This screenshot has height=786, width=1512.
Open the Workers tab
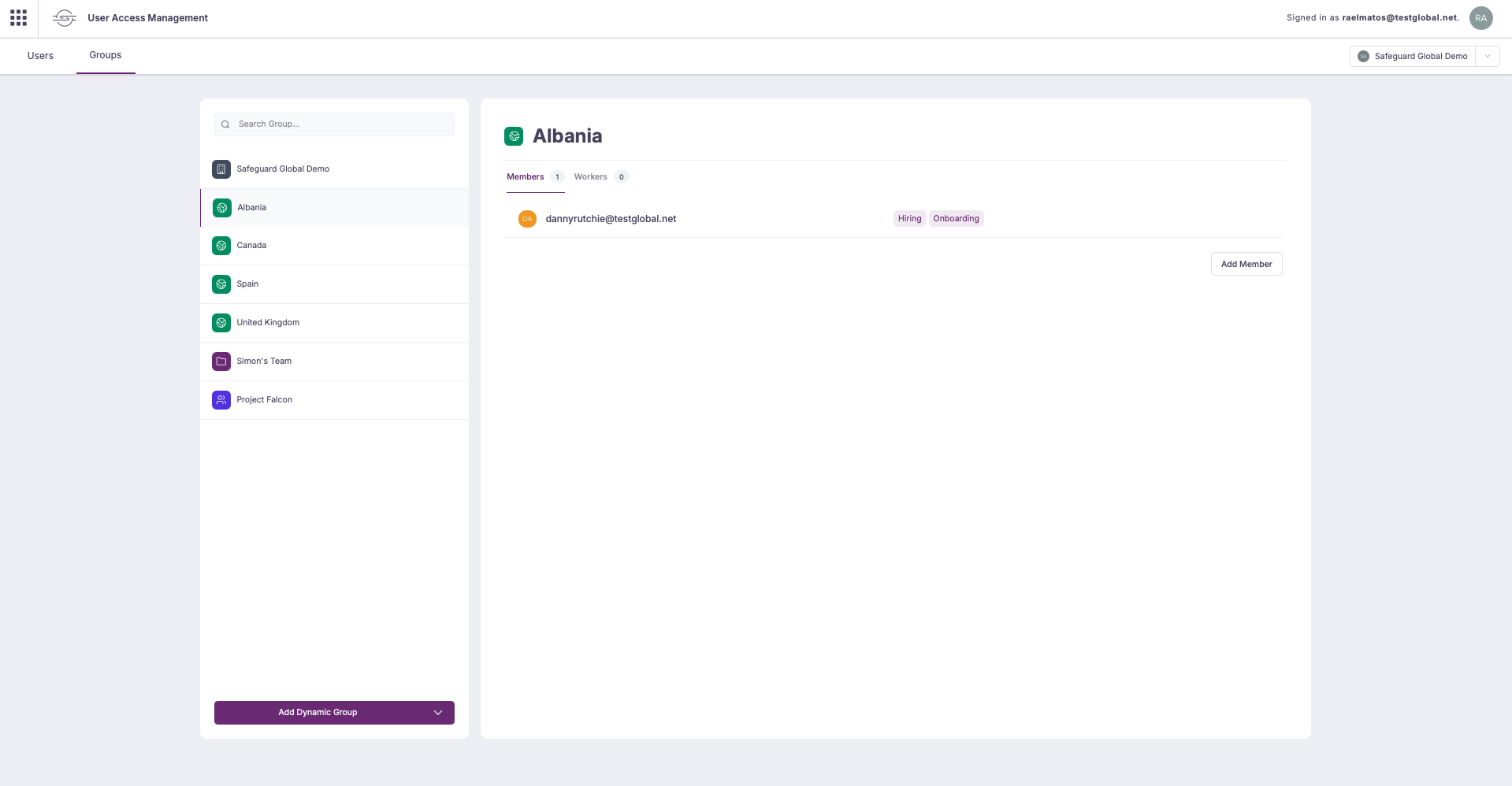[591, 177]
